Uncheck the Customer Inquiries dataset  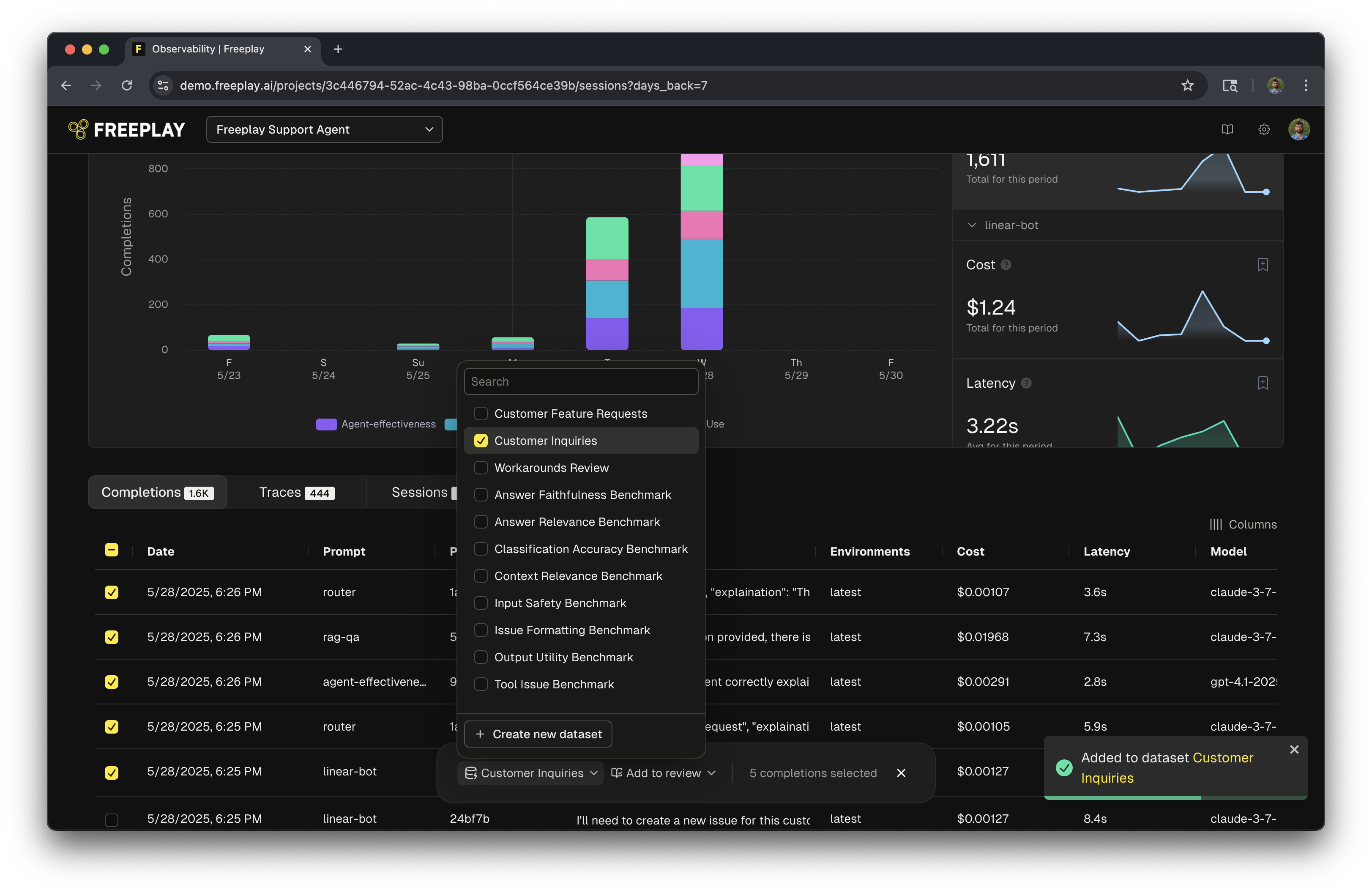481,441
